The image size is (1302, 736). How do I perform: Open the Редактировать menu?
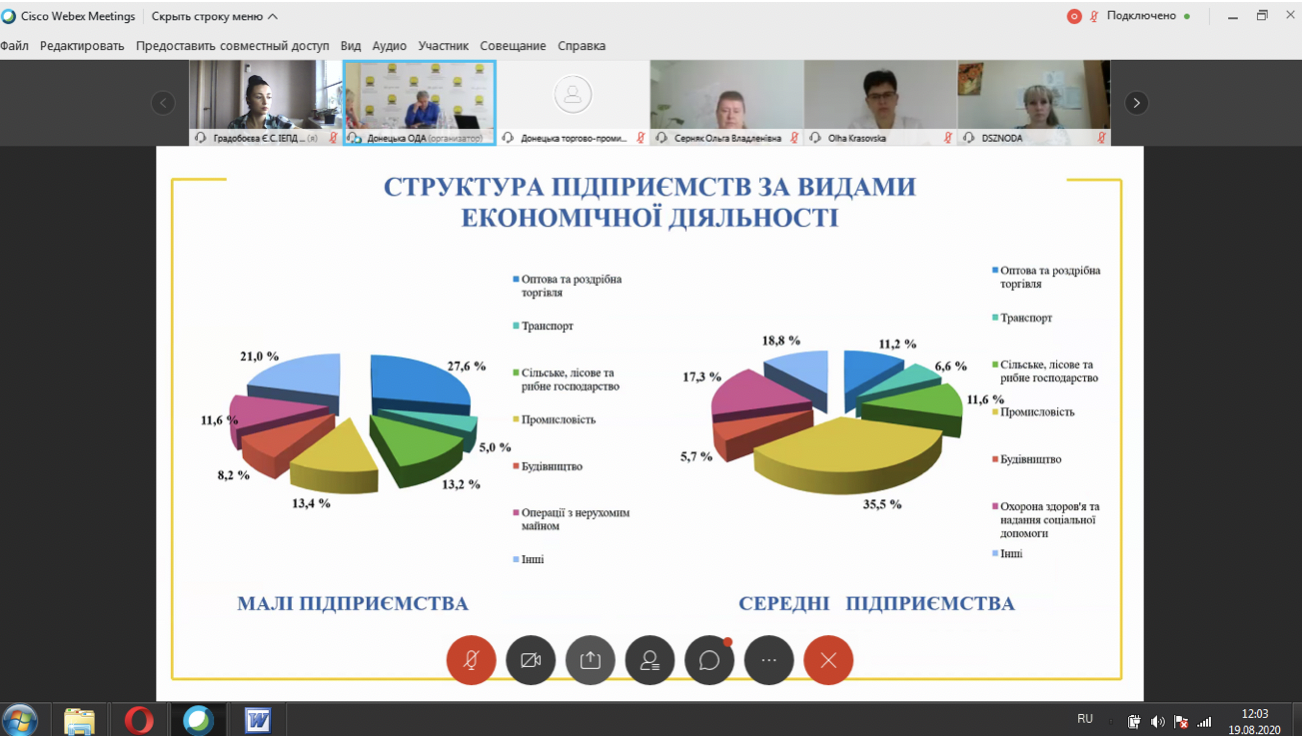pyautogui.click(x=82, y=46)
